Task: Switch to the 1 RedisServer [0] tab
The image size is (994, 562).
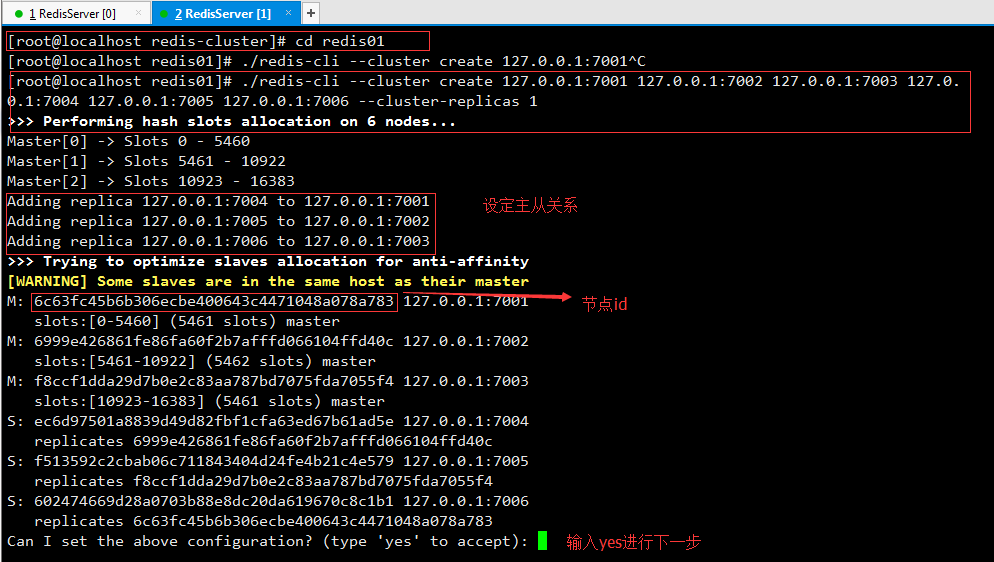Action: pyautogui.click(x=76, y=13)
